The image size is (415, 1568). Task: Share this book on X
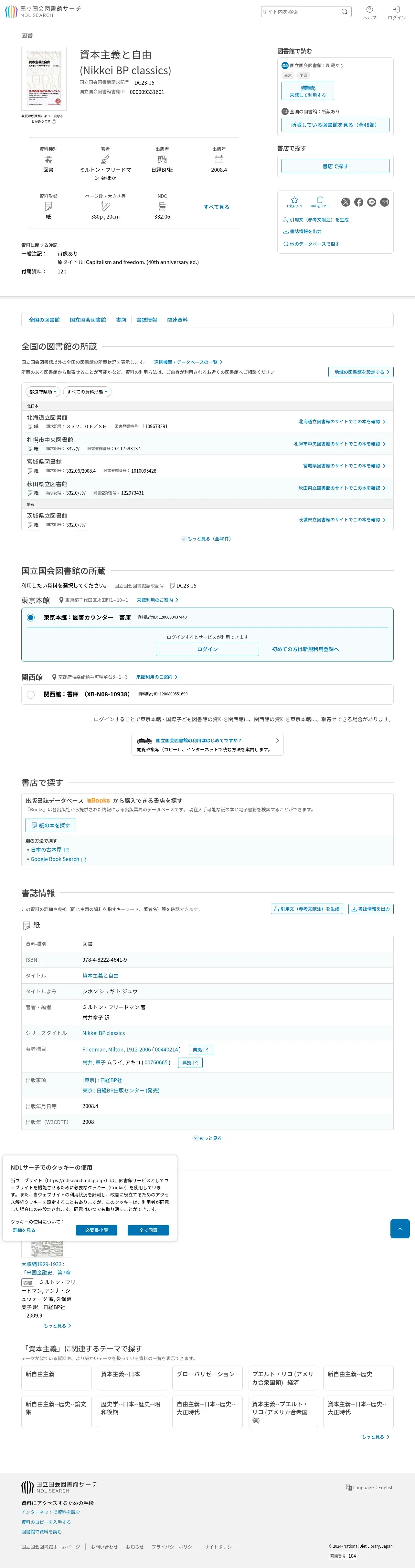346,202
